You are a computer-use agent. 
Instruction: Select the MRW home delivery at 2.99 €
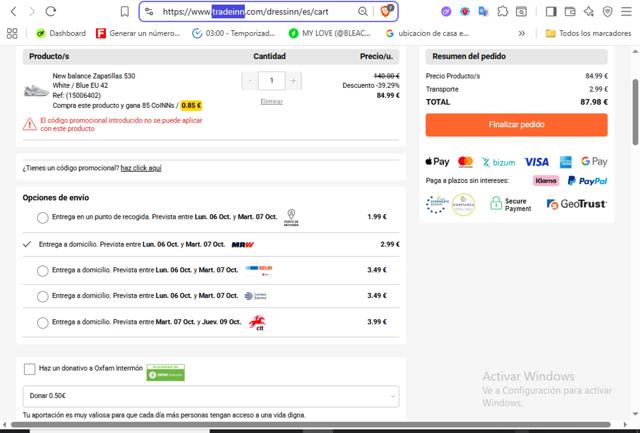(211, 244)
